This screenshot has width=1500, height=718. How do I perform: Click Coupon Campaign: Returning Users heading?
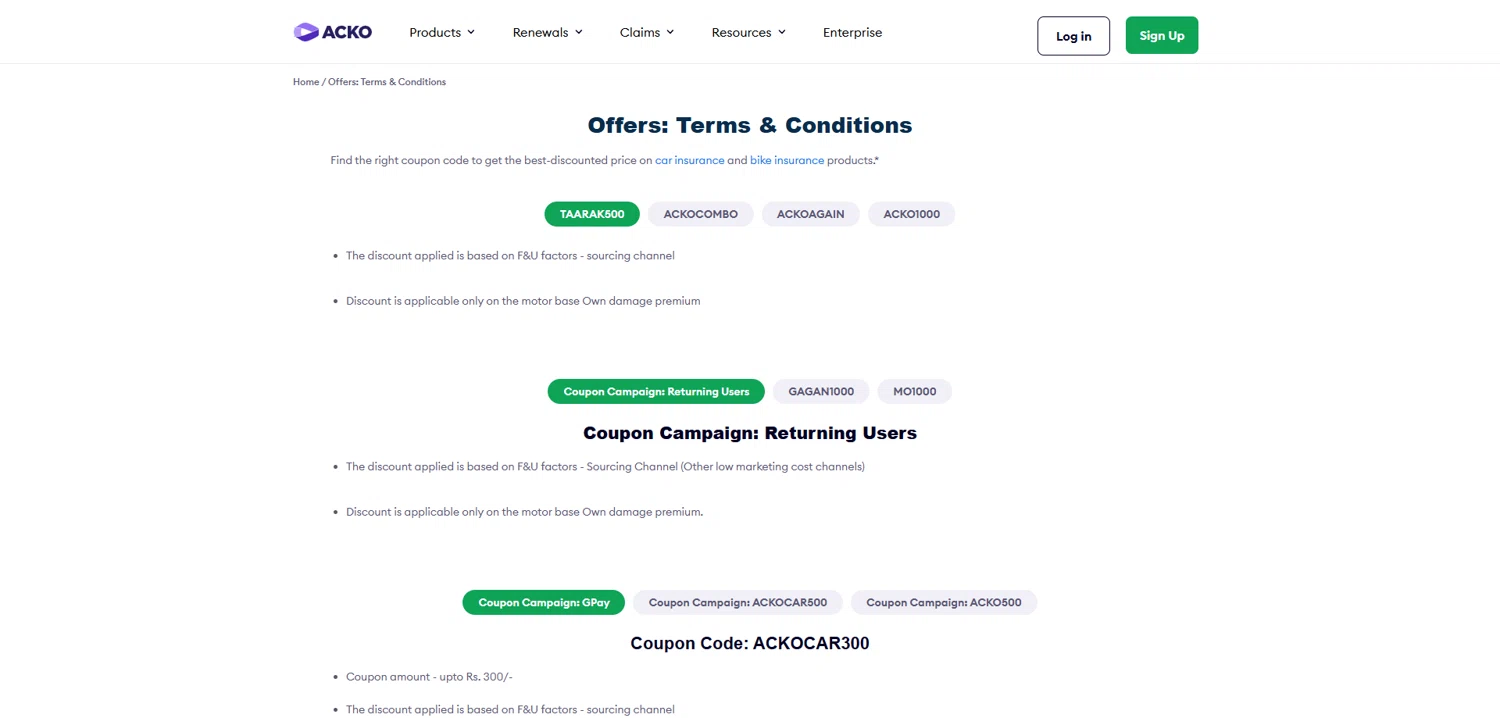[750, 433]
